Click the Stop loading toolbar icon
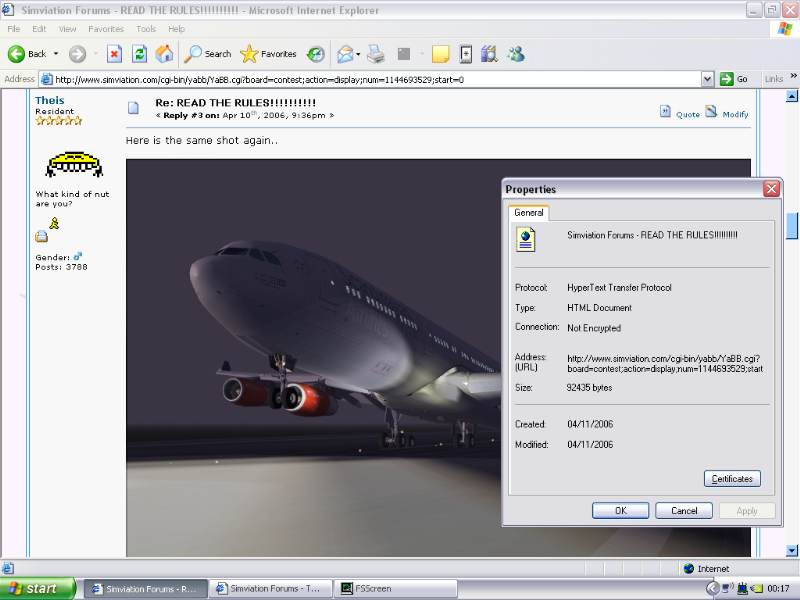Screen dimensions: 800x600 (114, 54)
